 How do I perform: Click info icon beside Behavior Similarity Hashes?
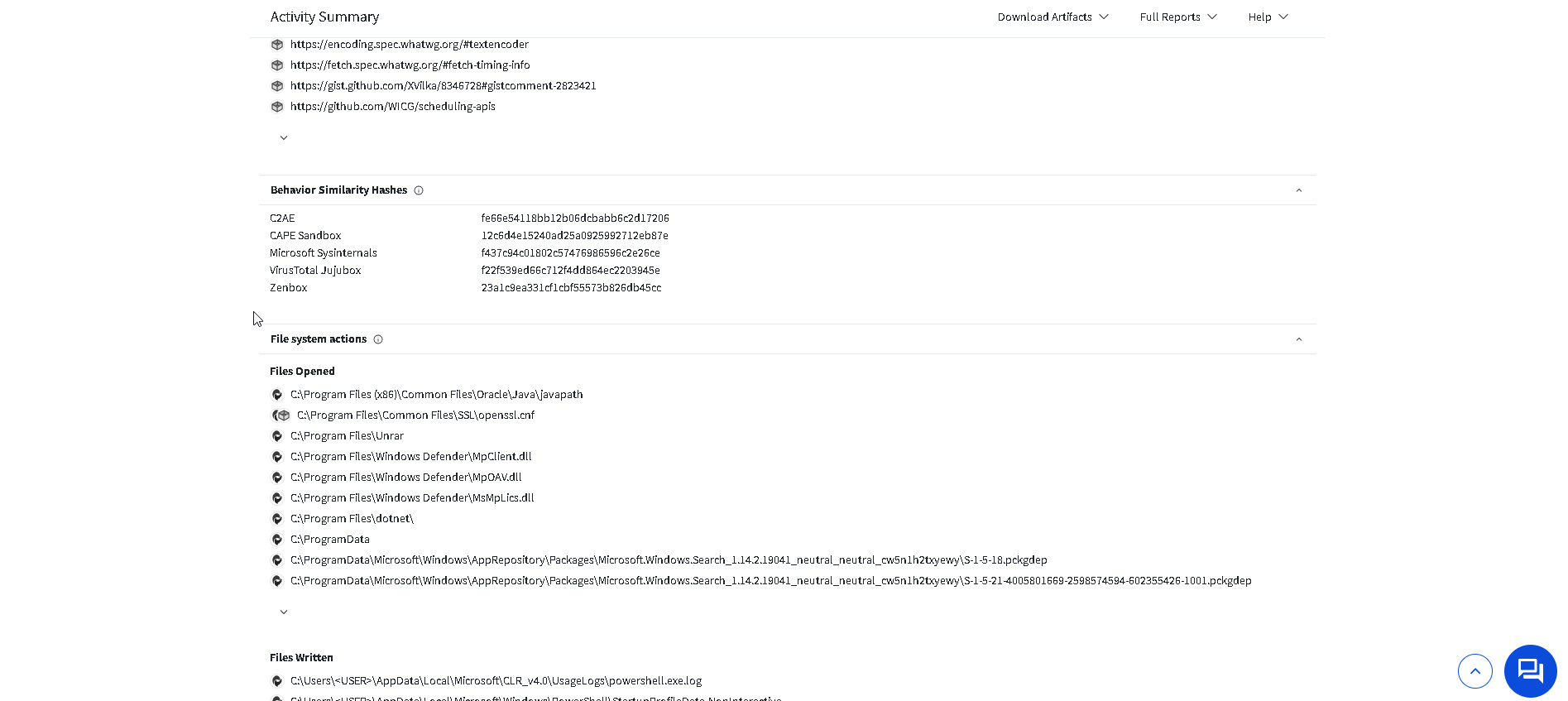[419, 190]
